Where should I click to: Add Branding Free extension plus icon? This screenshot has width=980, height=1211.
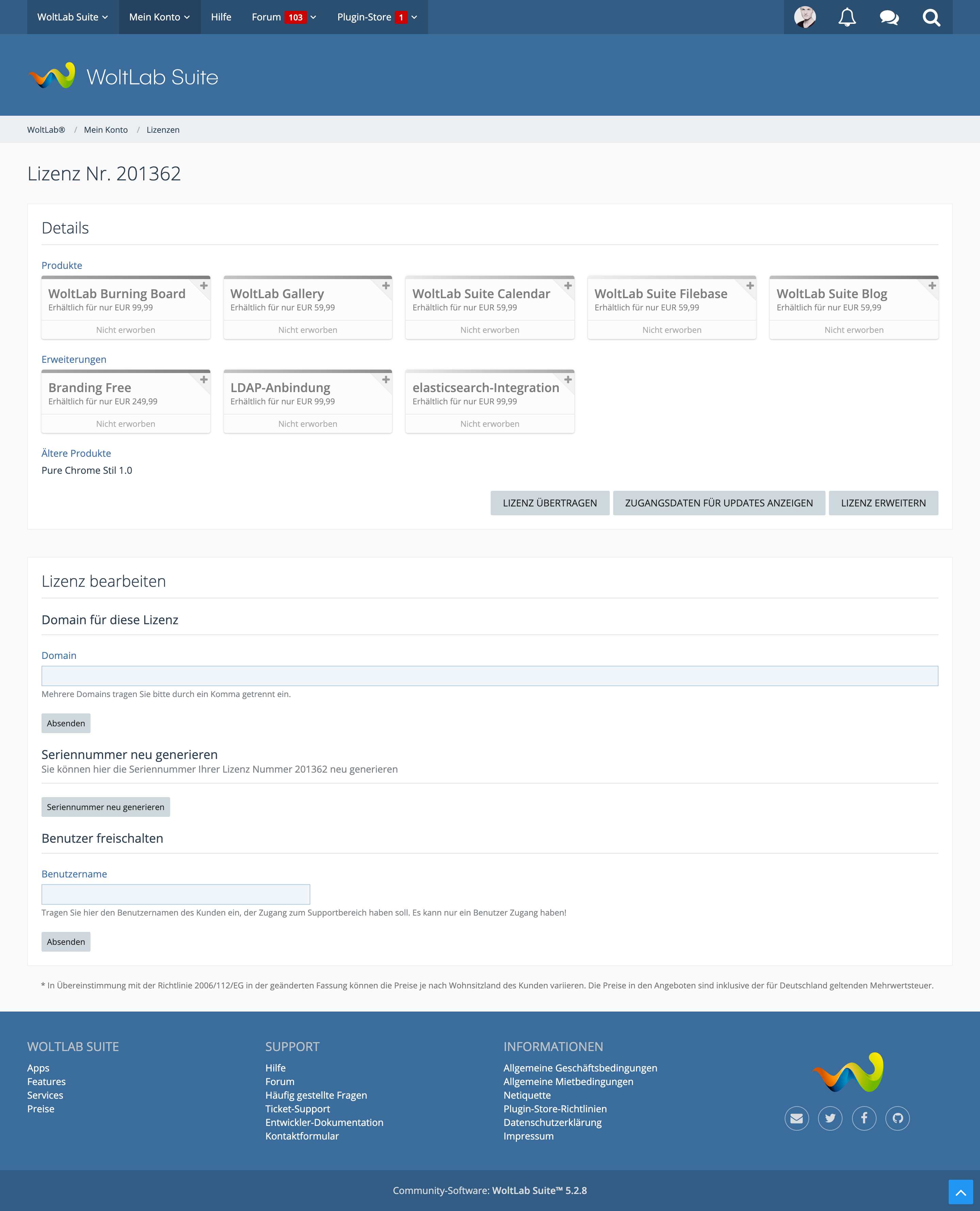pyautogui.click(x=204, y=380)
